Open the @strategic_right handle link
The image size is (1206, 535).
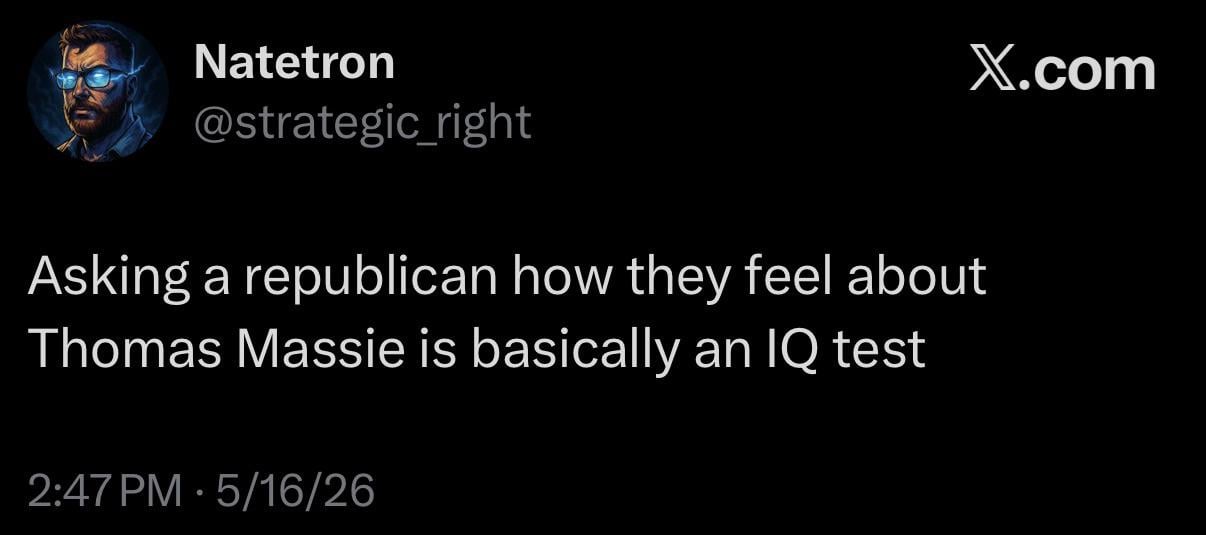[362, 122]
